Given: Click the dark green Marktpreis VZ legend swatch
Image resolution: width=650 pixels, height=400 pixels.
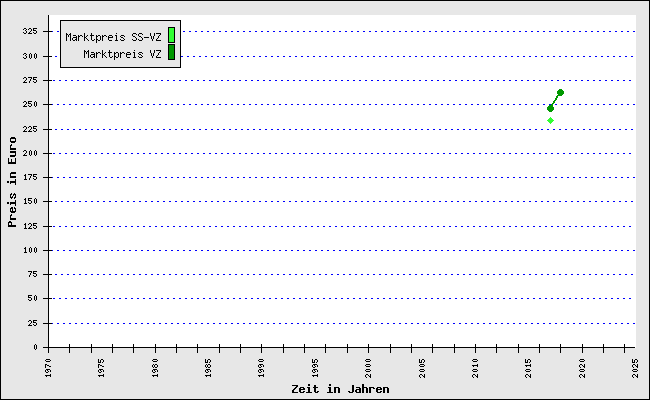Looking at the screenshot, I should (171, 52).
